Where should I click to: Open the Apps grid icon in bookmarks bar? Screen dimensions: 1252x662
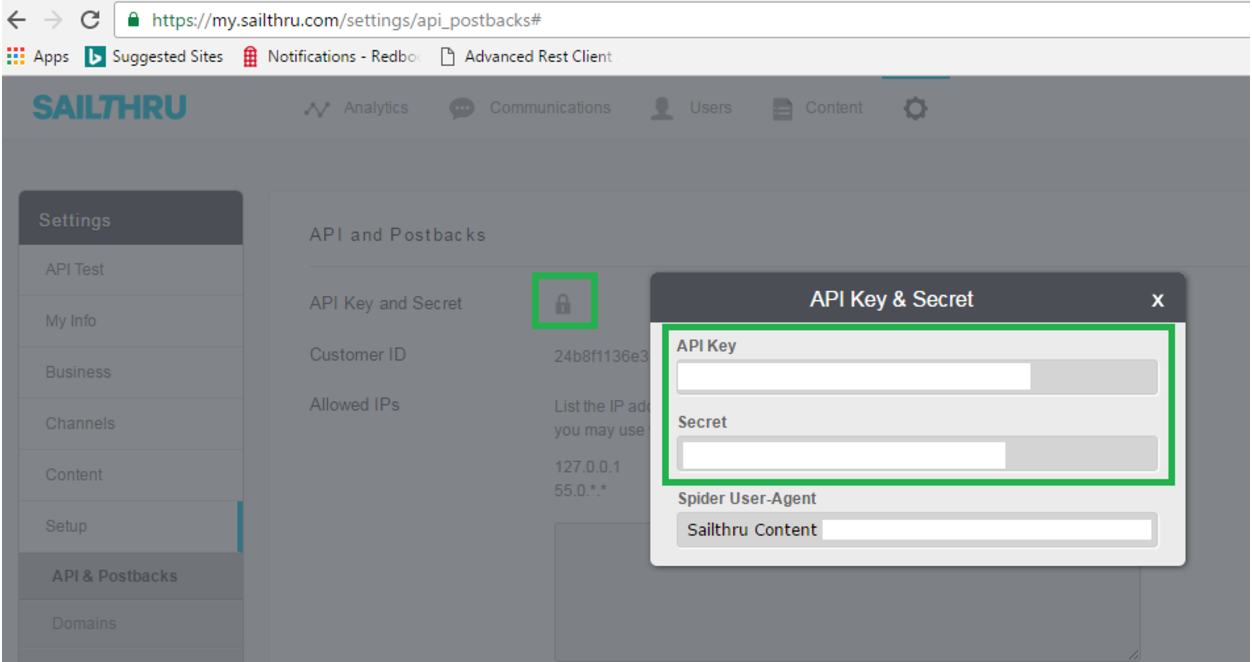click(x=14, y=56)
